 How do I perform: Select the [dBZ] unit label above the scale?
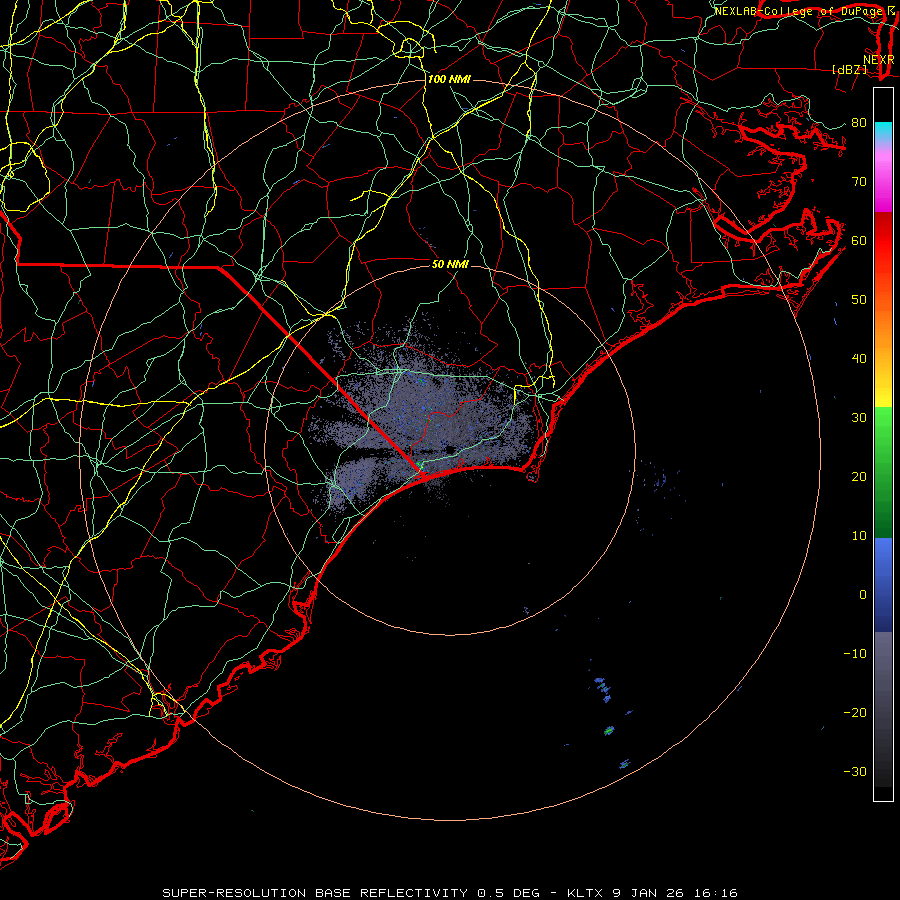coord(849,69)
